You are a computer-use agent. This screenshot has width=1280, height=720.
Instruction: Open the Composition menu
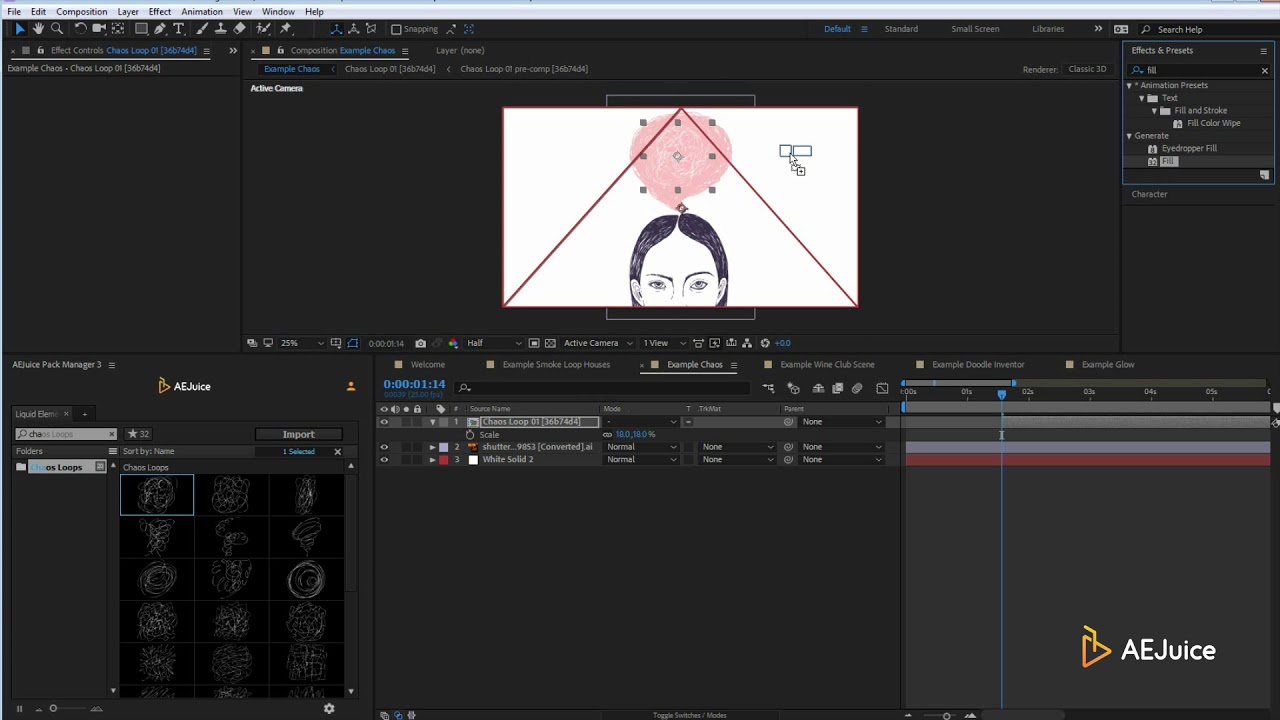point(81,11)
